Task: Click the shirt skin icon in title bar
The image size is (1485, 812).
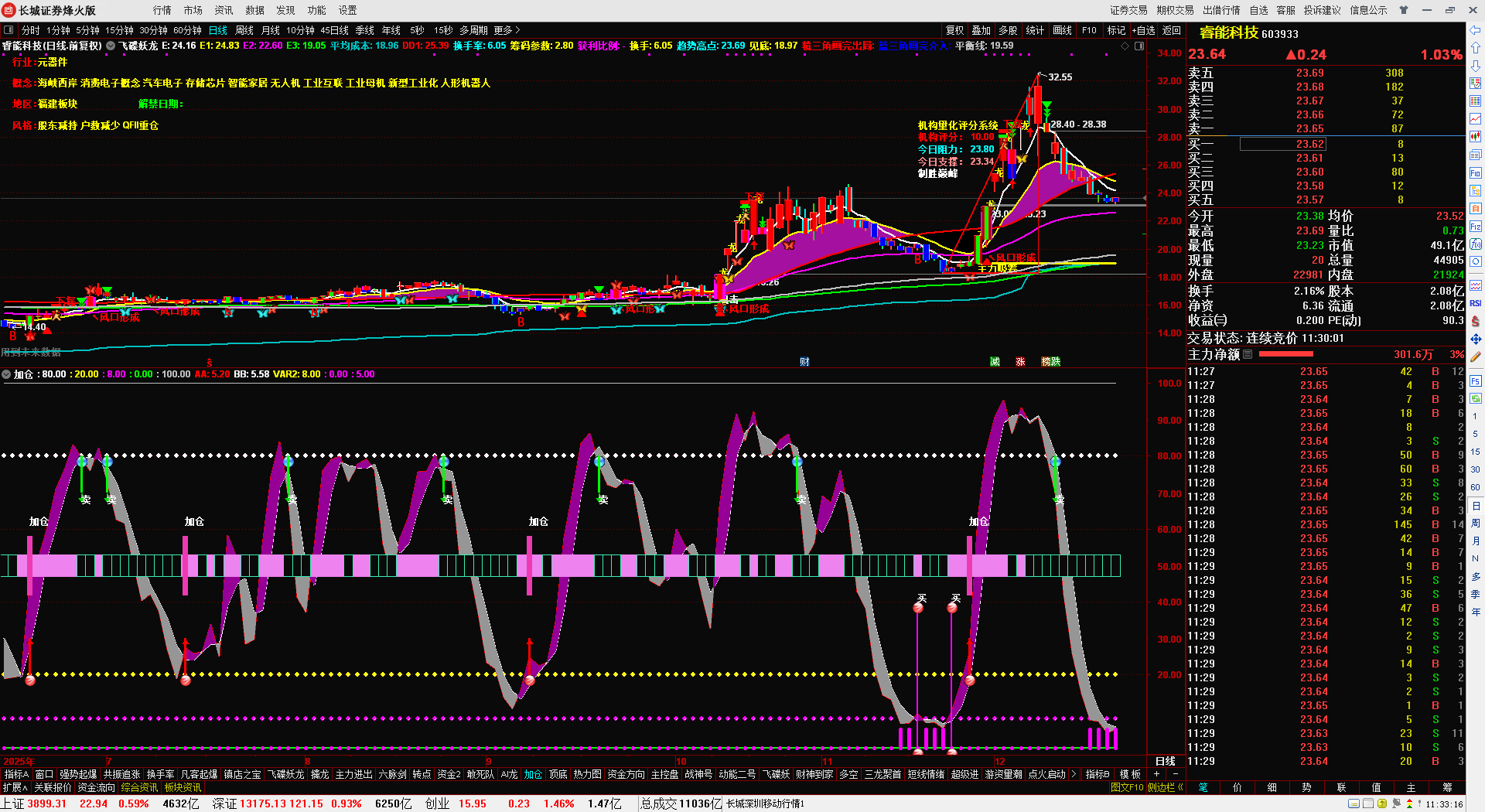Action: (1404, 10)
